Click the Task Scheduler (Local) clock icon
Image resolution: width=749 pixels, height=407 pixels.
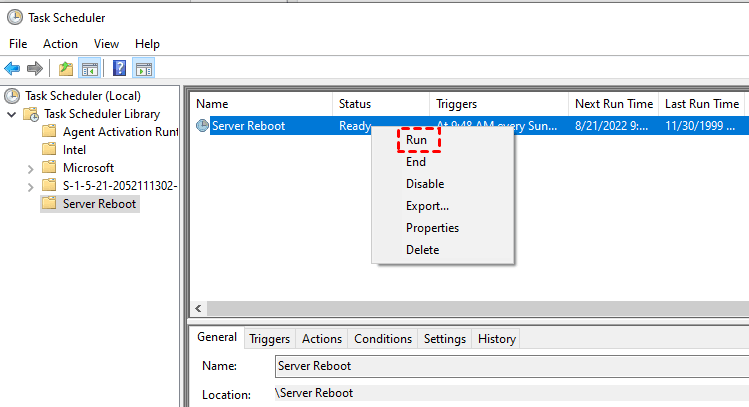click(12, 96)
